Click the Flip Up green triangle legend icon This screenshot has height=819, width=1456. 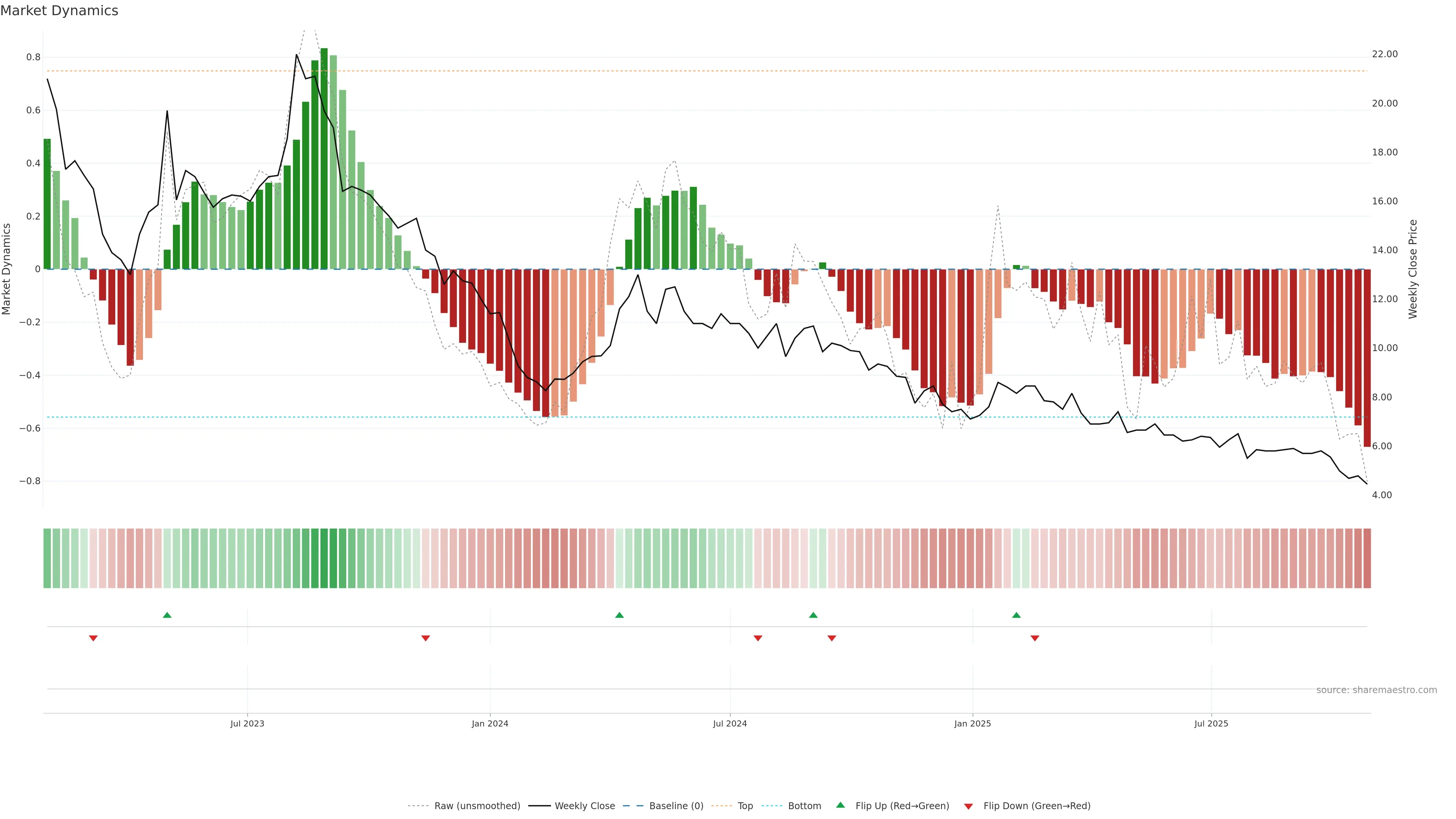[840, 805]
